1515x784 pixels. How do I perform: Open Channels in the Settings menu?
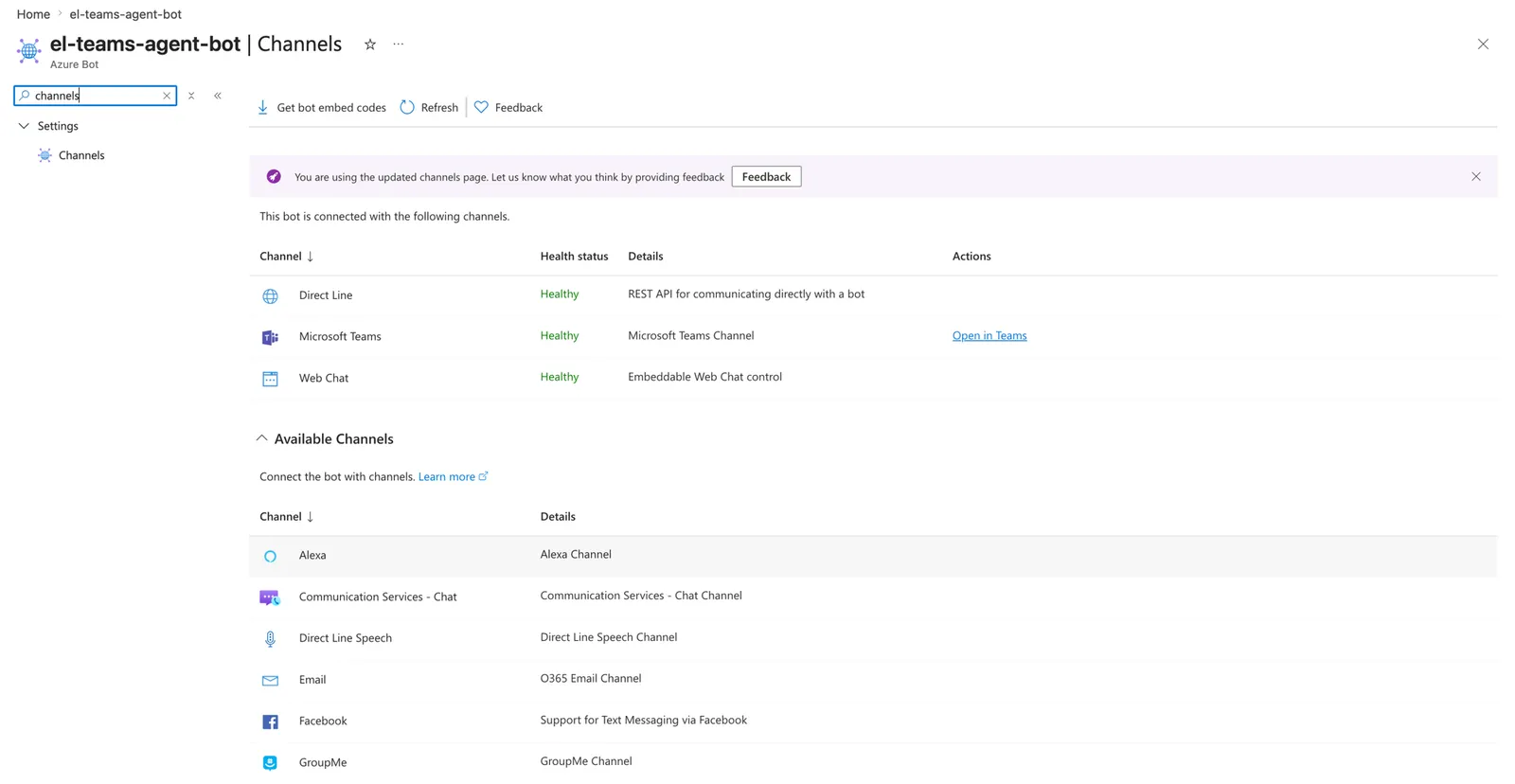coord(81,155)
